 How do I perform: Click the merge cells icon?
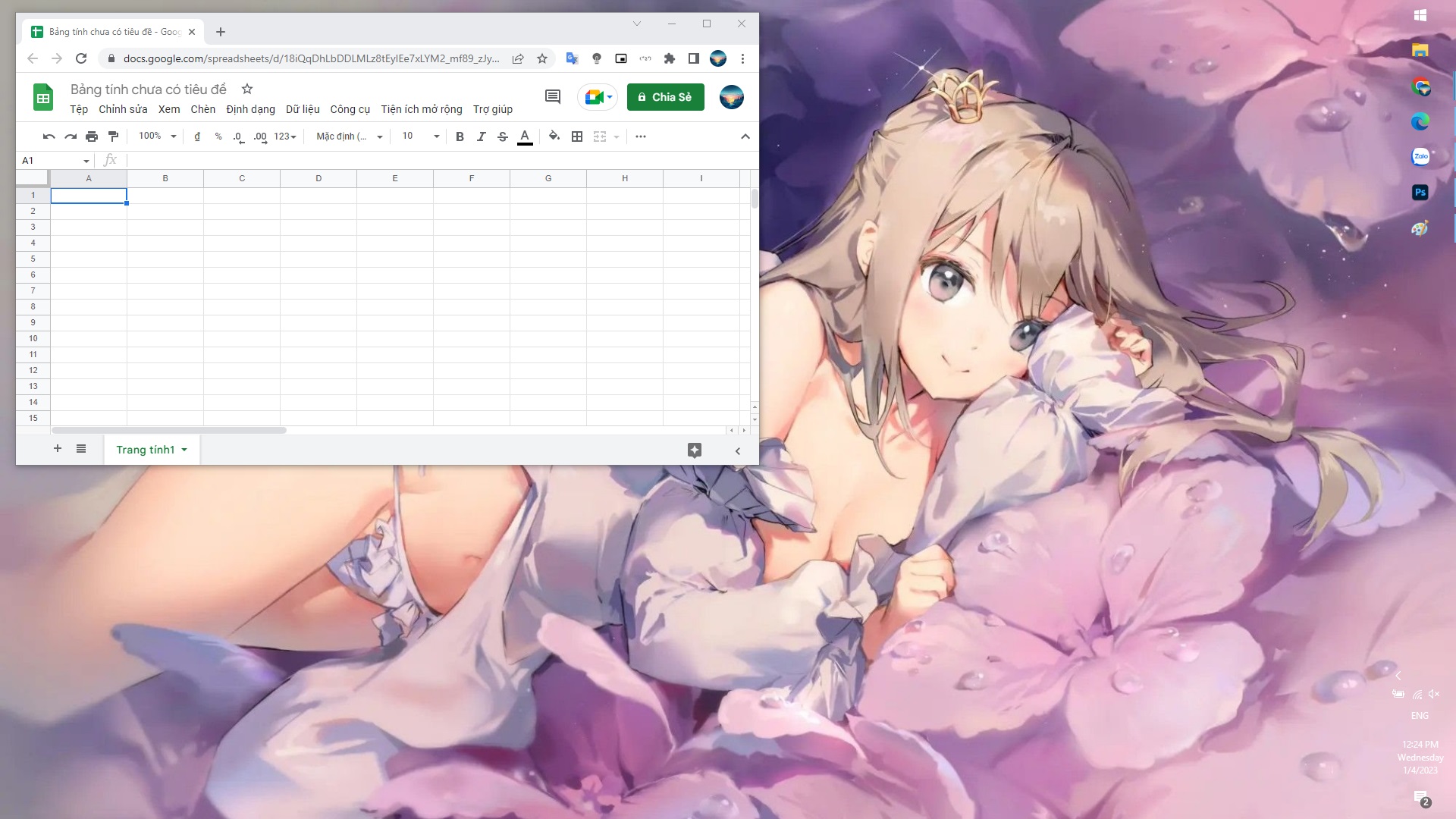coord(600,136)
